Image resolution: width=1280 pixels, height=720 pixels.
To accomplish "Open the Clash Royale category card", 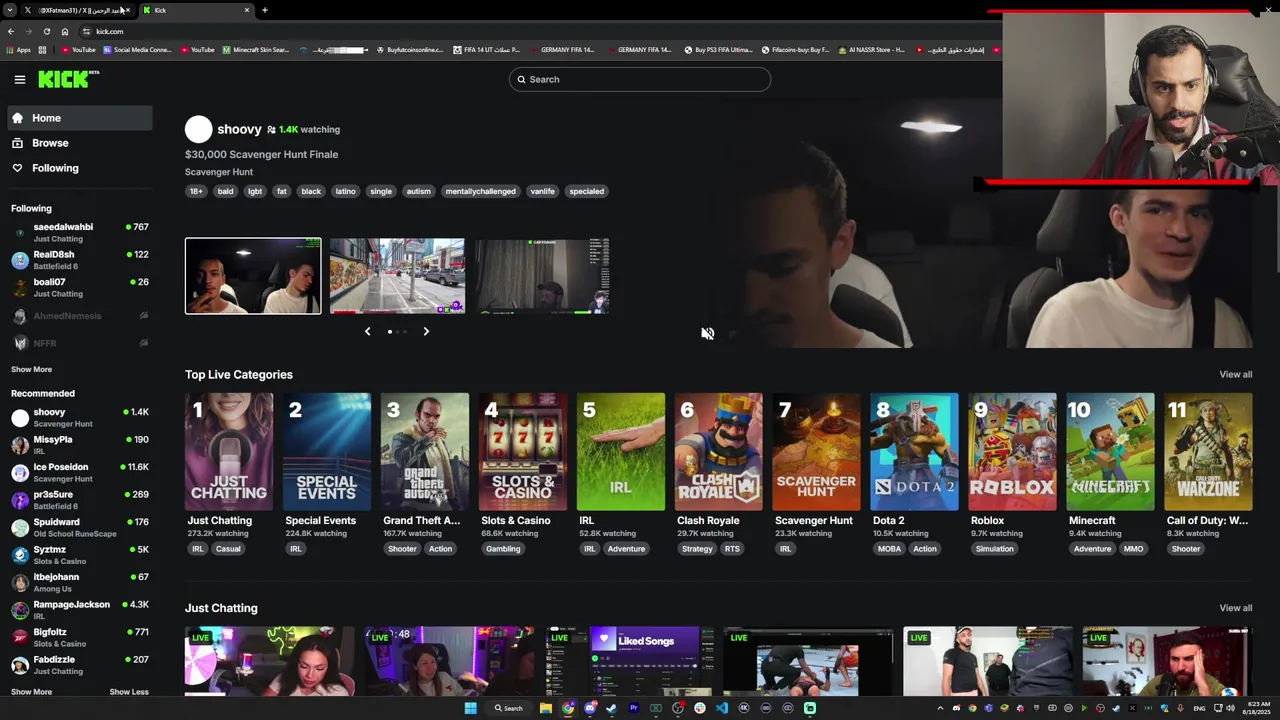I will pos(718,452).
